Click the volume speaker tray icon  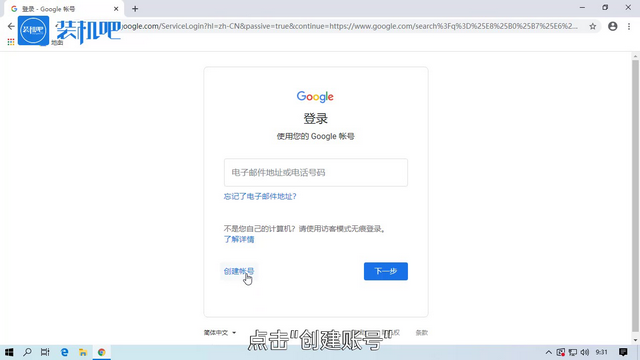pos(585,352)
